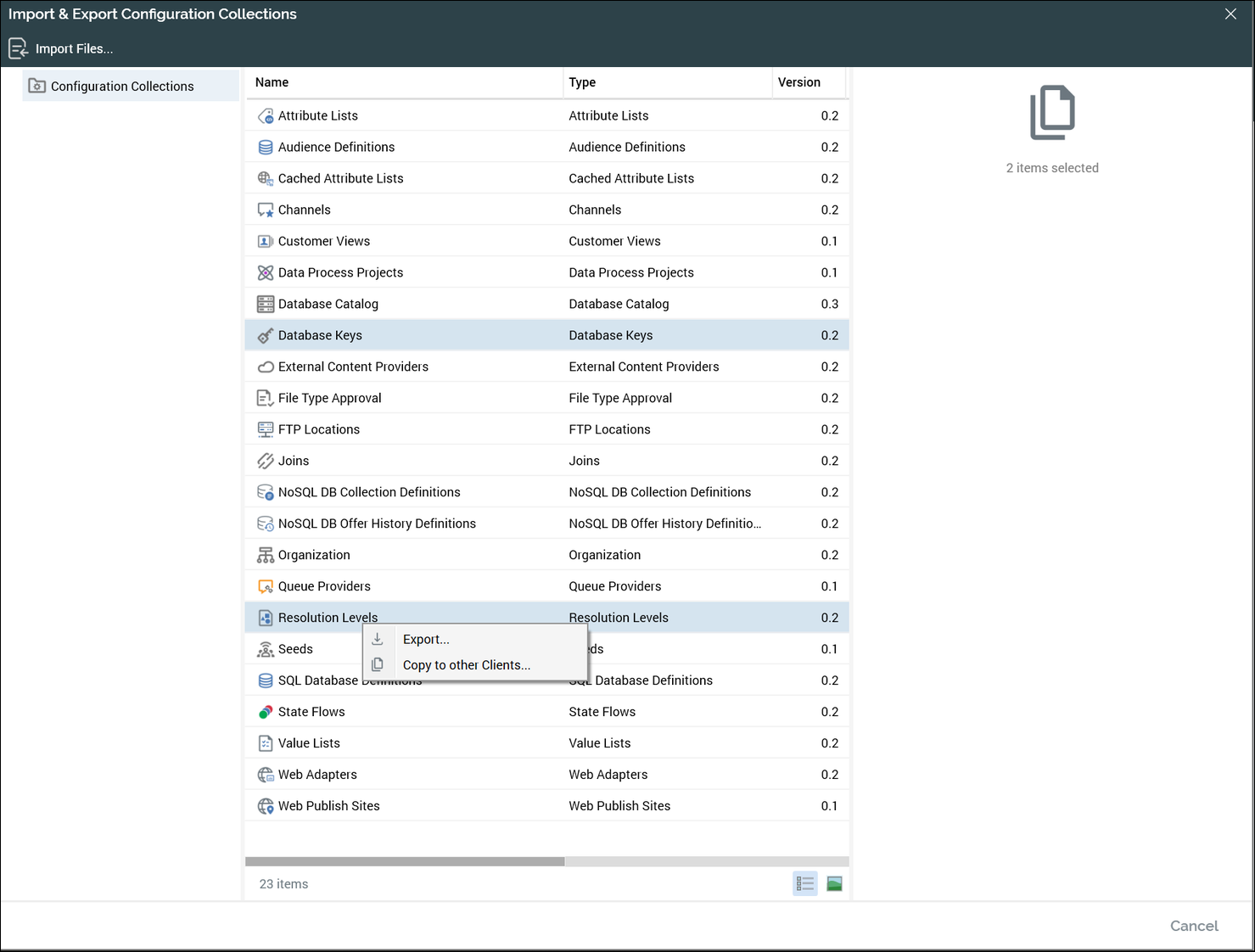Switch to thumbnail image view

click(x=834, y=884)
